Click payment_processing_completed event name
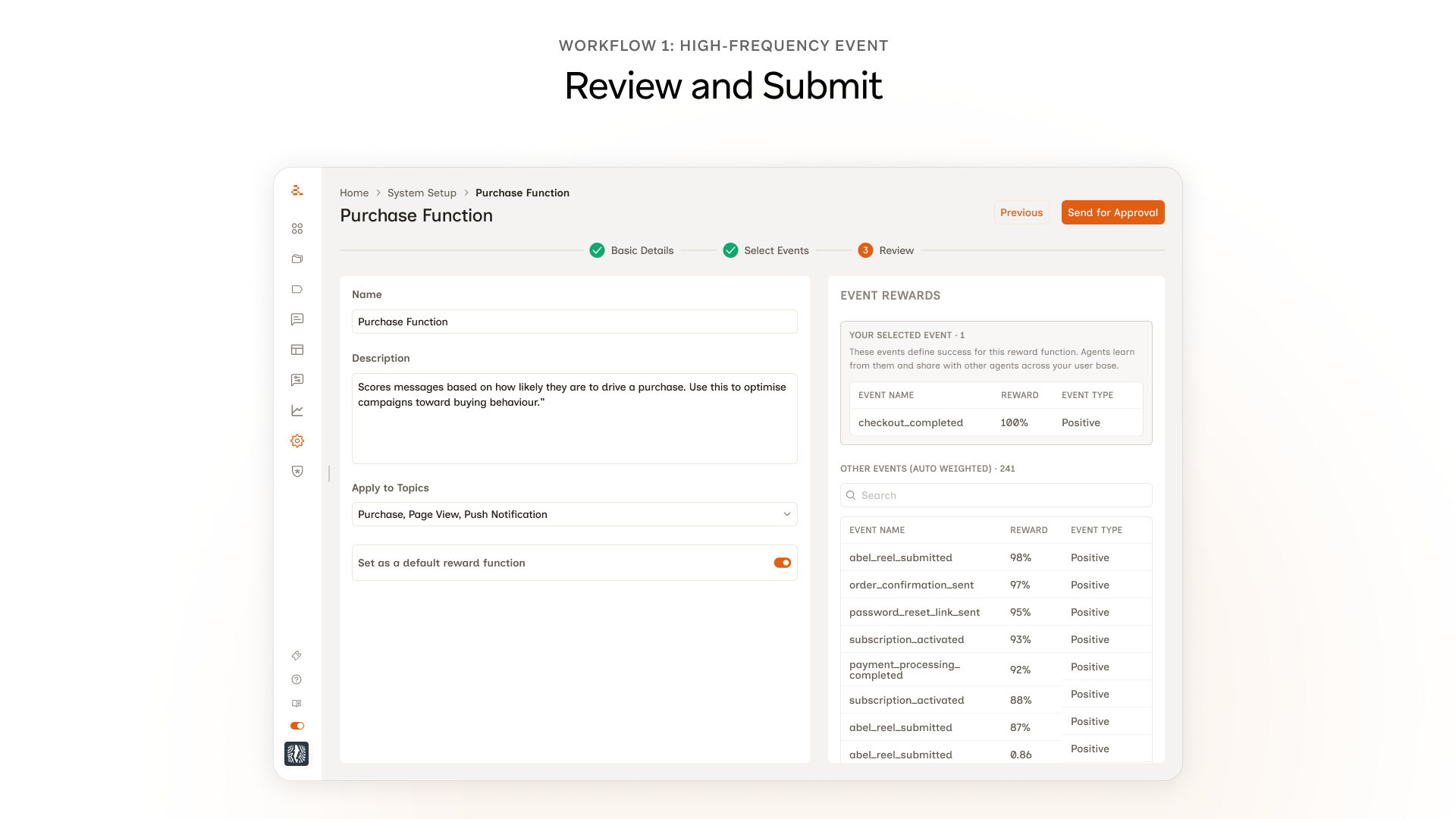1456x819 pixels. tap(905, 670)
